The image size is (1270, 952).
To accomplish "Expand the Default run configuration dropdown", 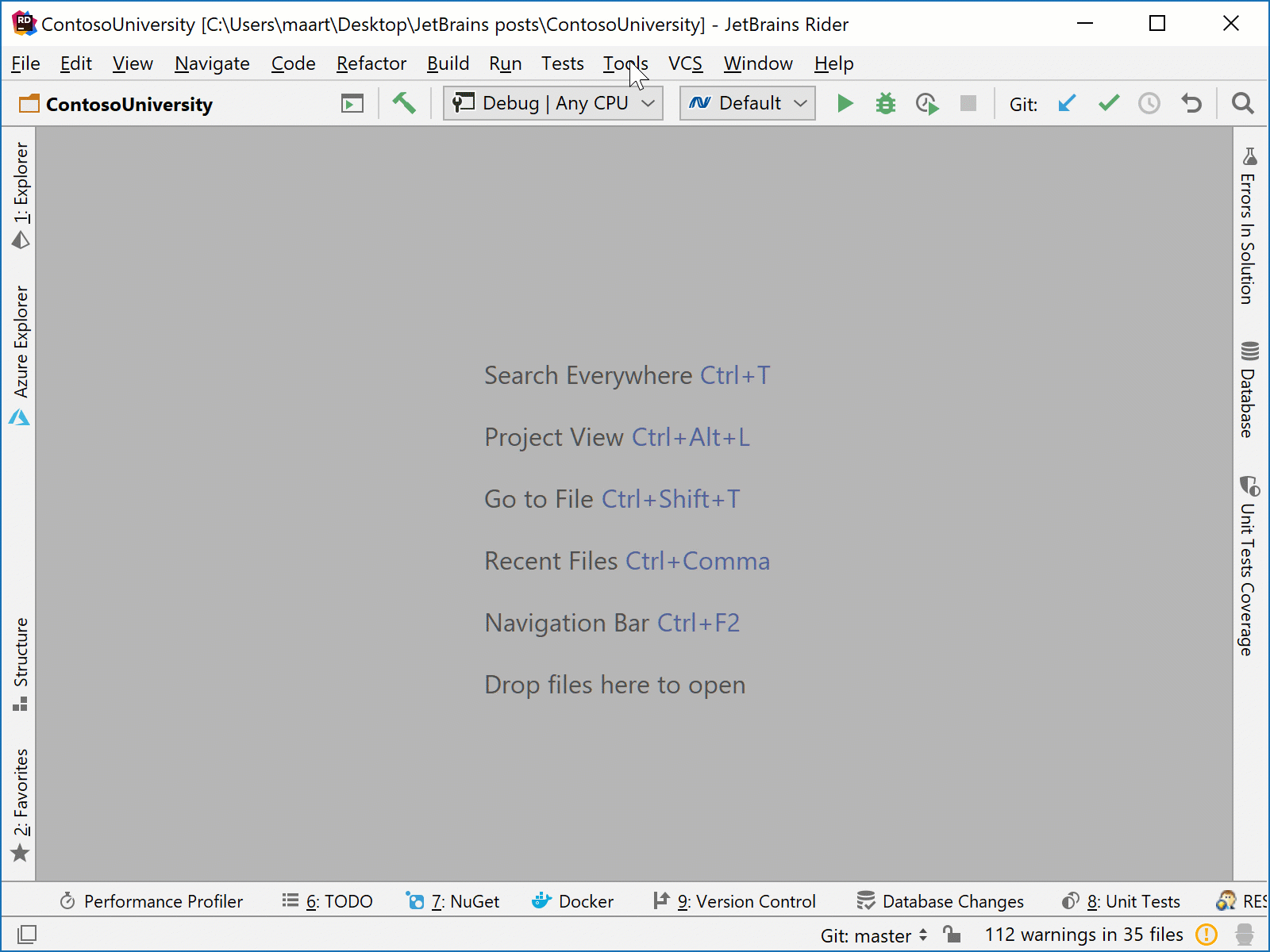I will coord(747,103).
